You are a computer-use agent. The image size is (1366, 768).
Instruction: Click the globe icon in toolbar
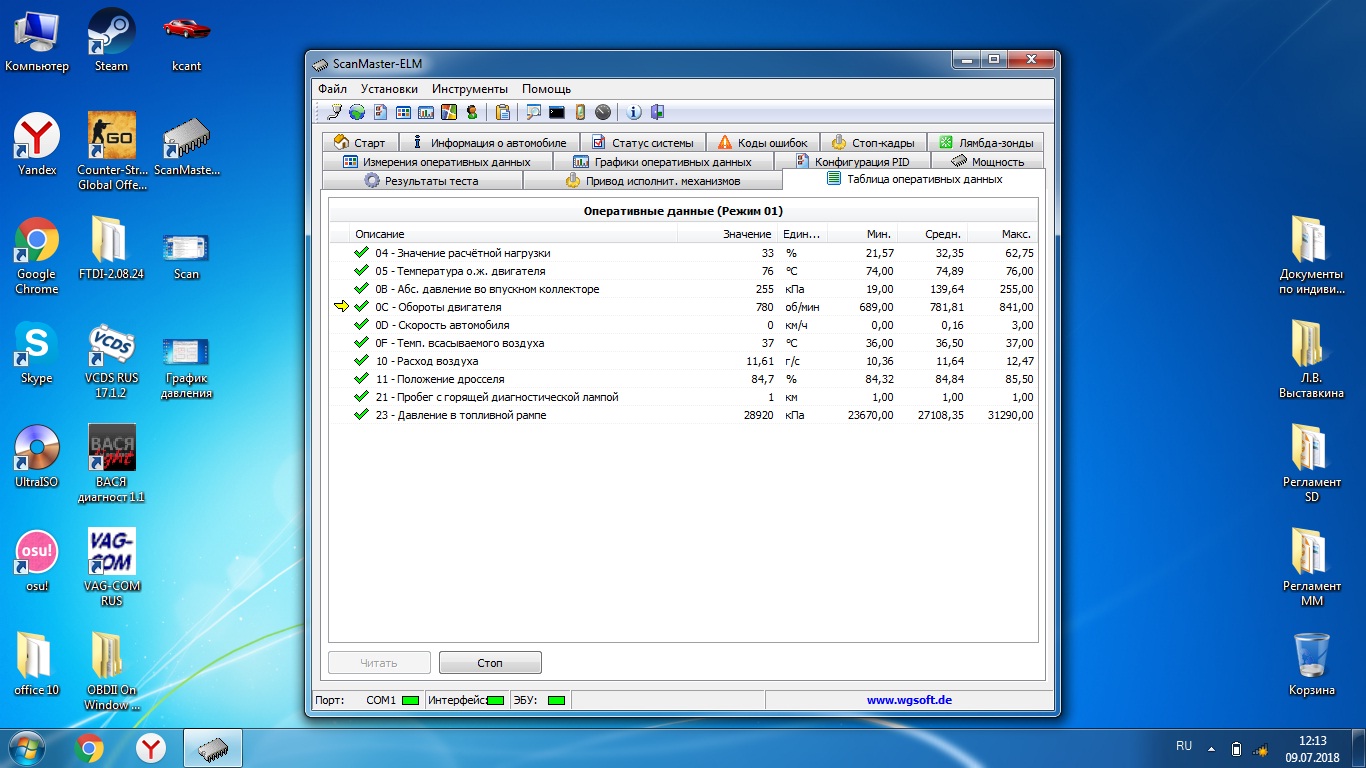(x=356, y=112)
